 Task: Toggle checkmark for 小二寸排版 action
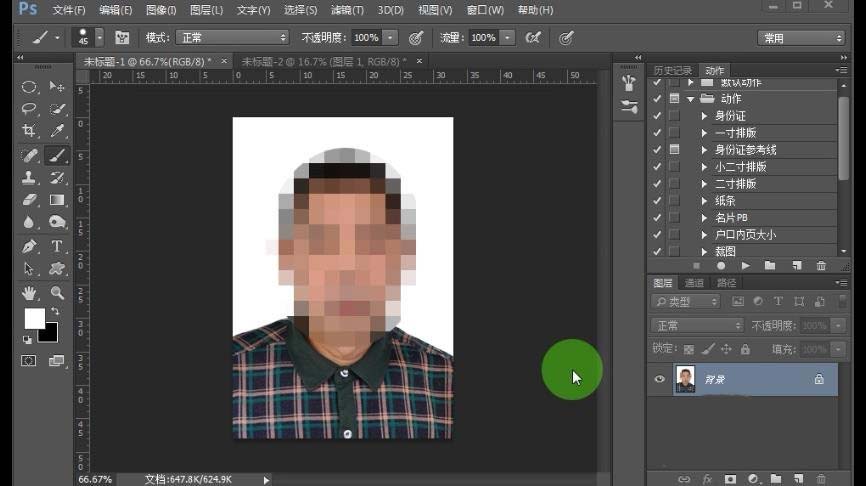click(x=657, y=166)
